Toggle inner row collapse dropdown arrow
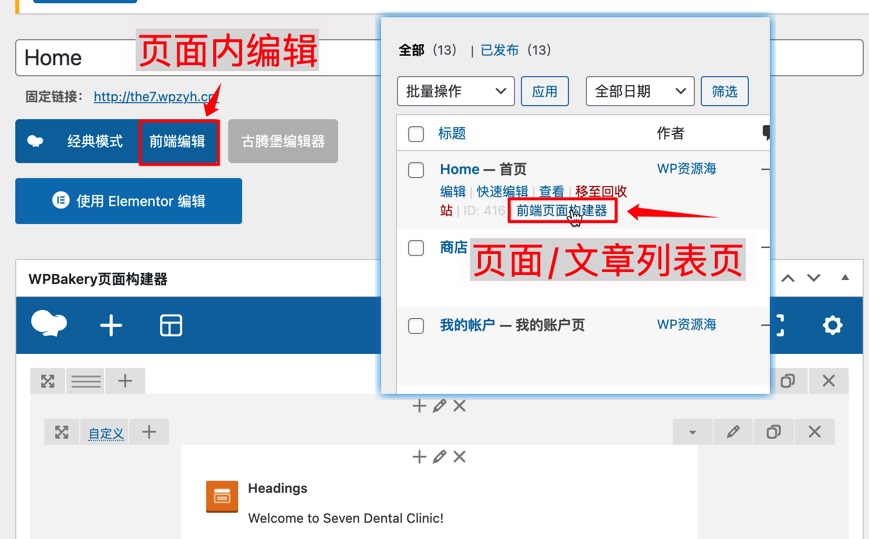Viewport: 869px width, 539px height. pos(692,432)
